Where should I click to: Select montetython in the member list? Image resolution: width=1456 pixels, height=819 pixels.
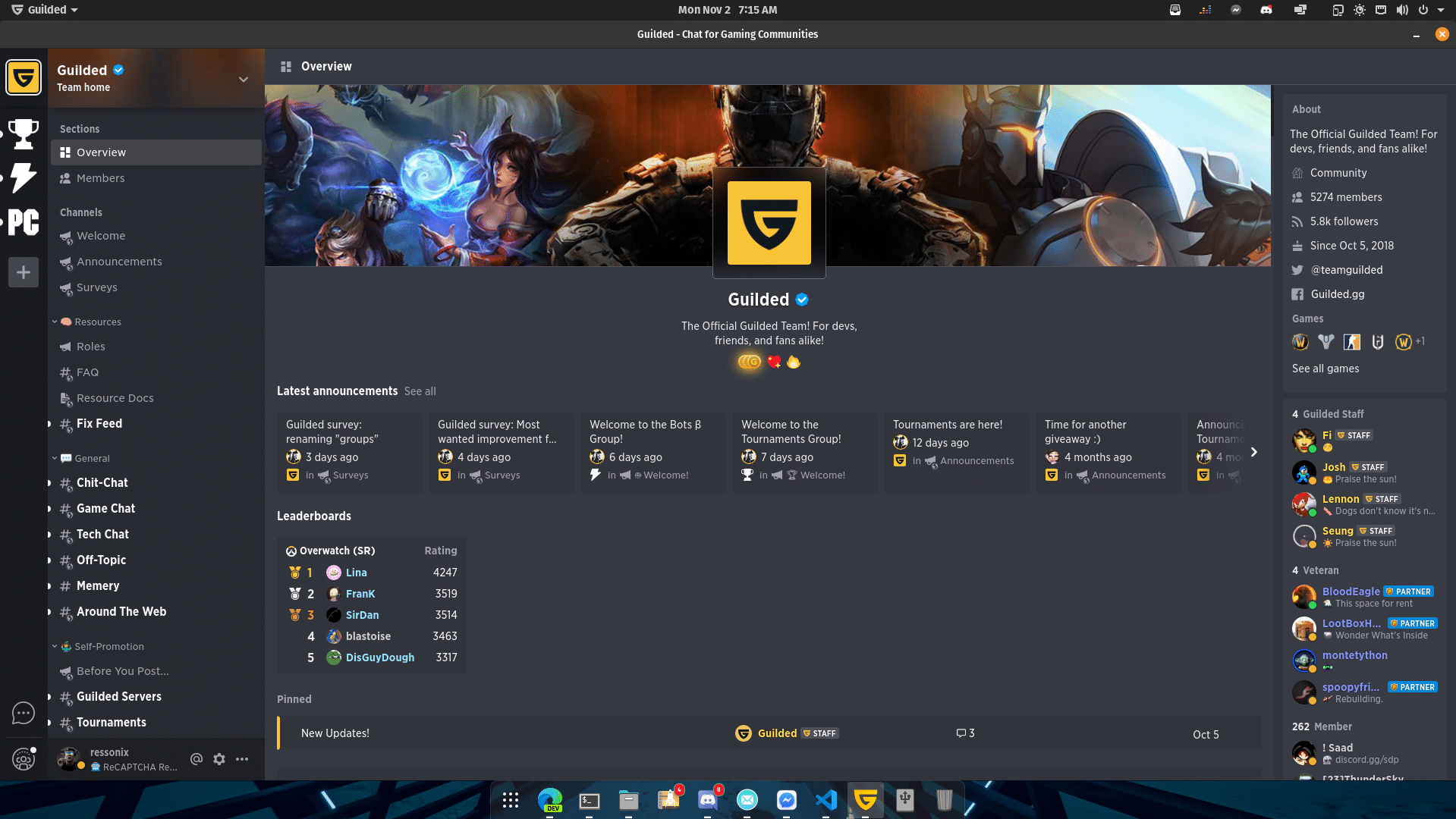(1364, 661)
